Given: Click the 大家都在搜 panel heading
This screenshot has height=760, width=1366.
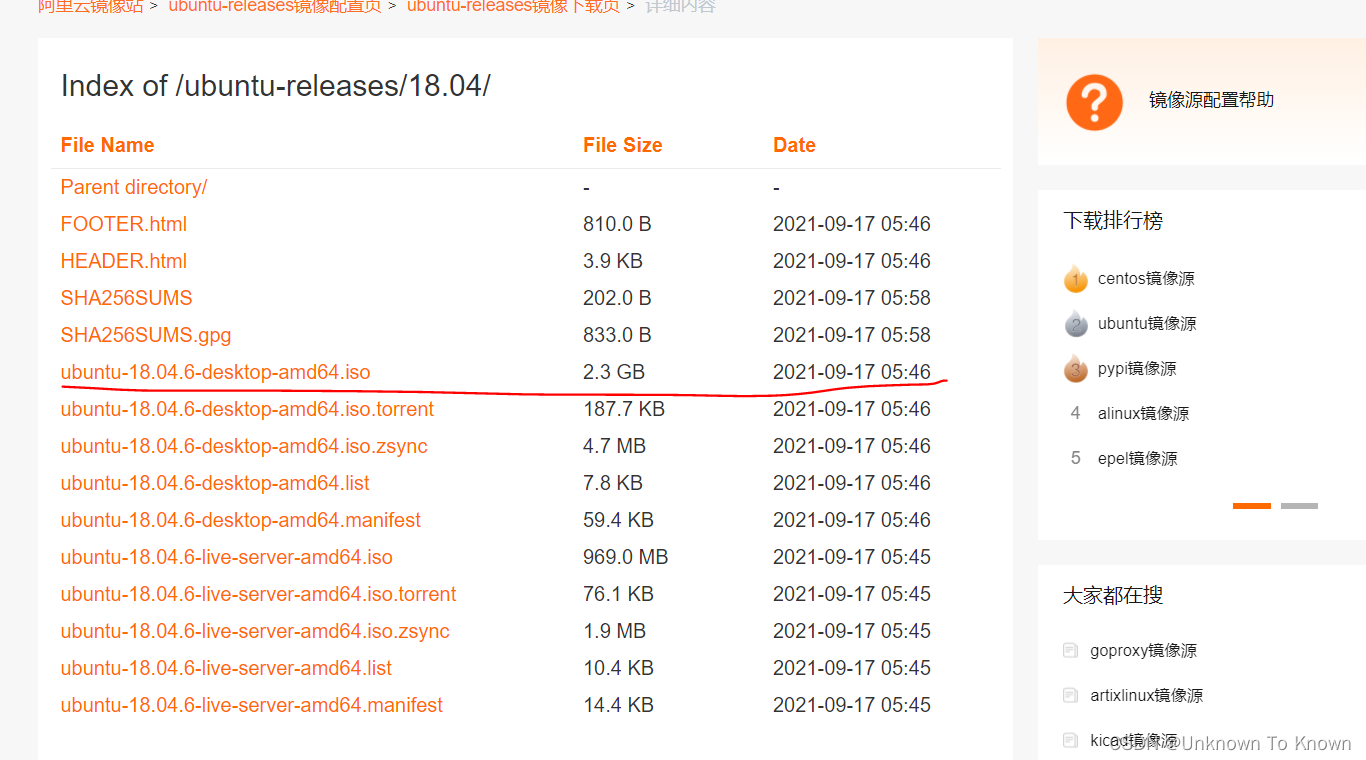Looking at the screenshot, I should tap(1113, 596).
